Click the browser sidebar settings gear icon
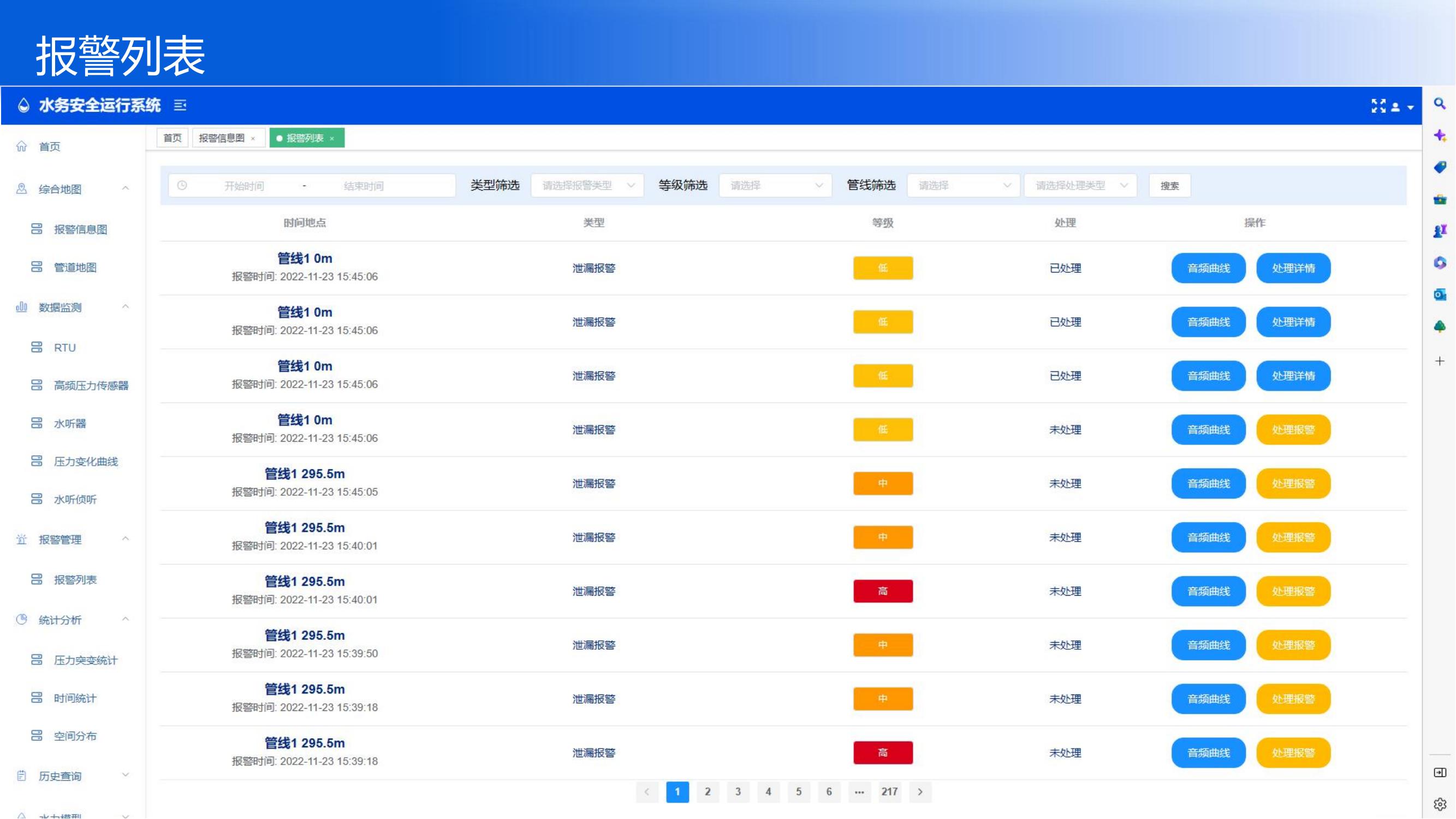The image size is (1456, 819). (1440, 804)
